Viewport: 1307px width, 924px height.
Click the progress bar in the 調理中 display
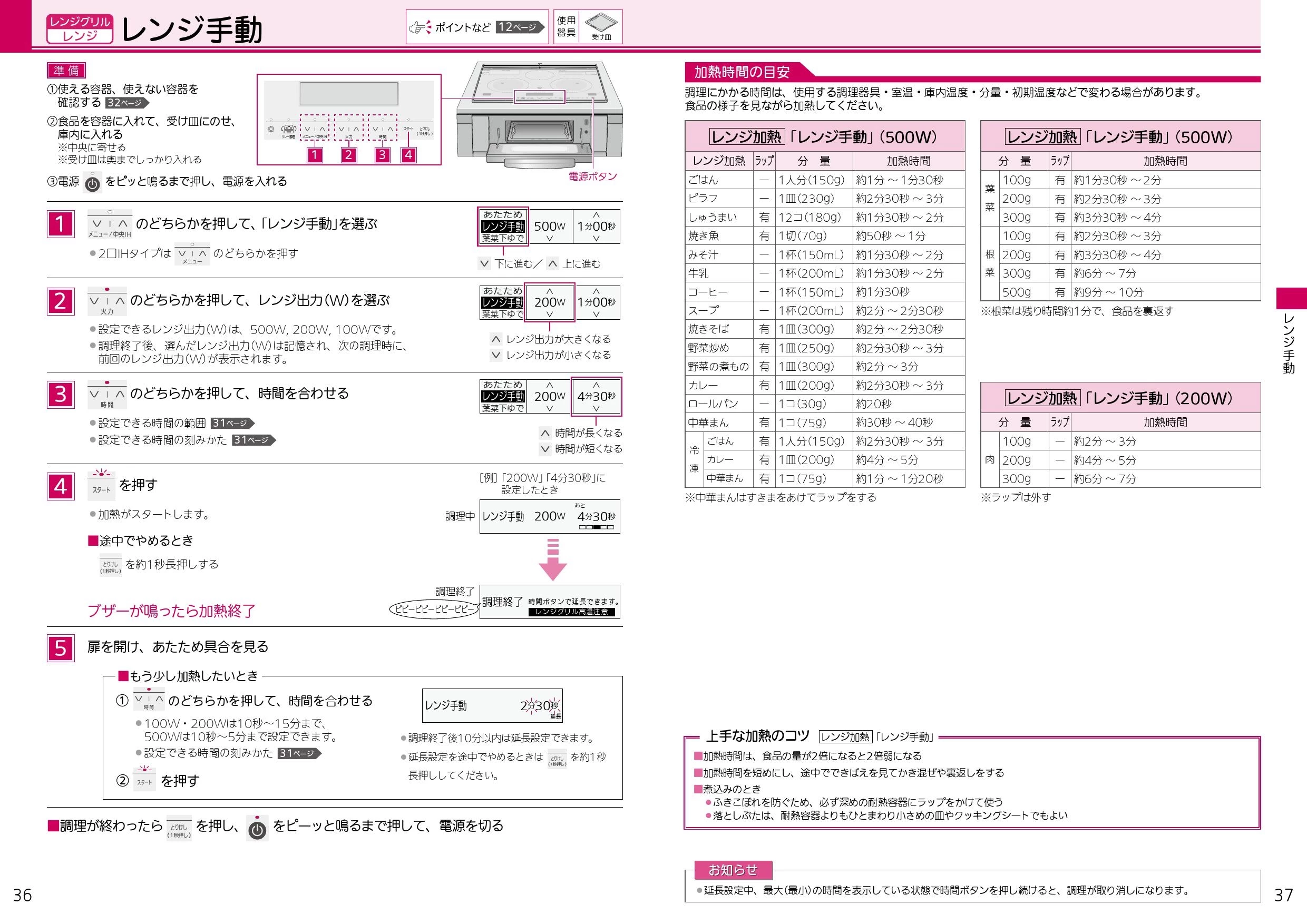(596, 527)
